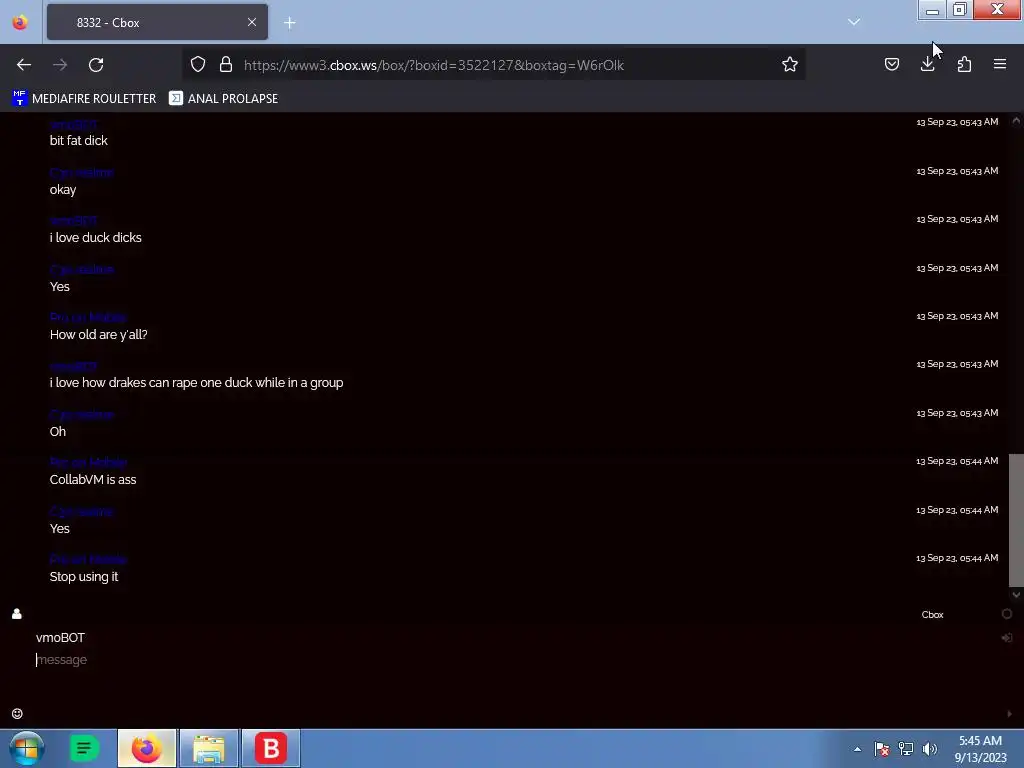Open the emoji smiley picker
This screenshot has width=1024, height=768.
pyautogui.click(x=17, y=713)
